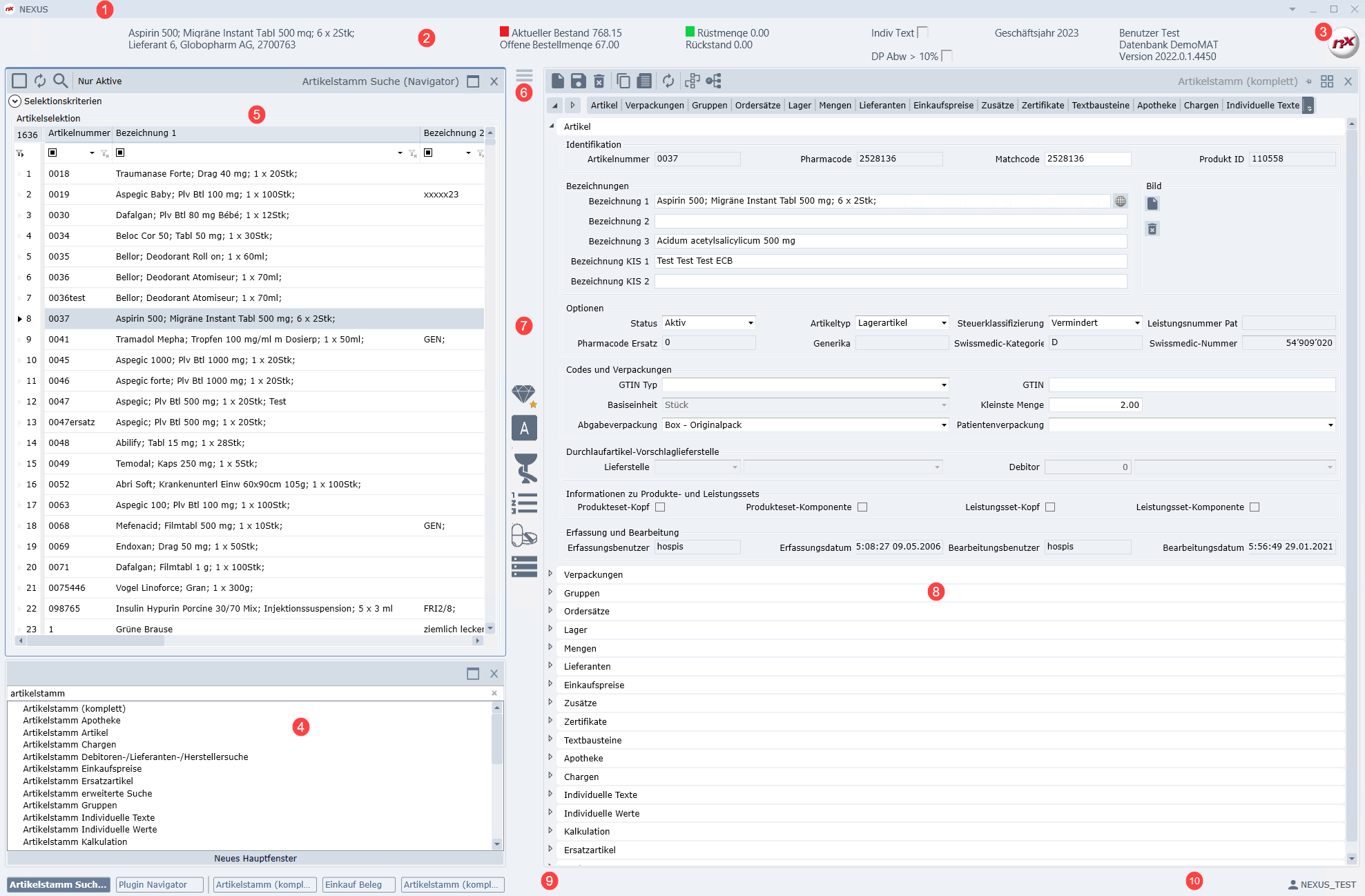Refresh the Artikelstamm komplett form
This screenshot has height=896, width=1365.
click(x=668, y=81)
